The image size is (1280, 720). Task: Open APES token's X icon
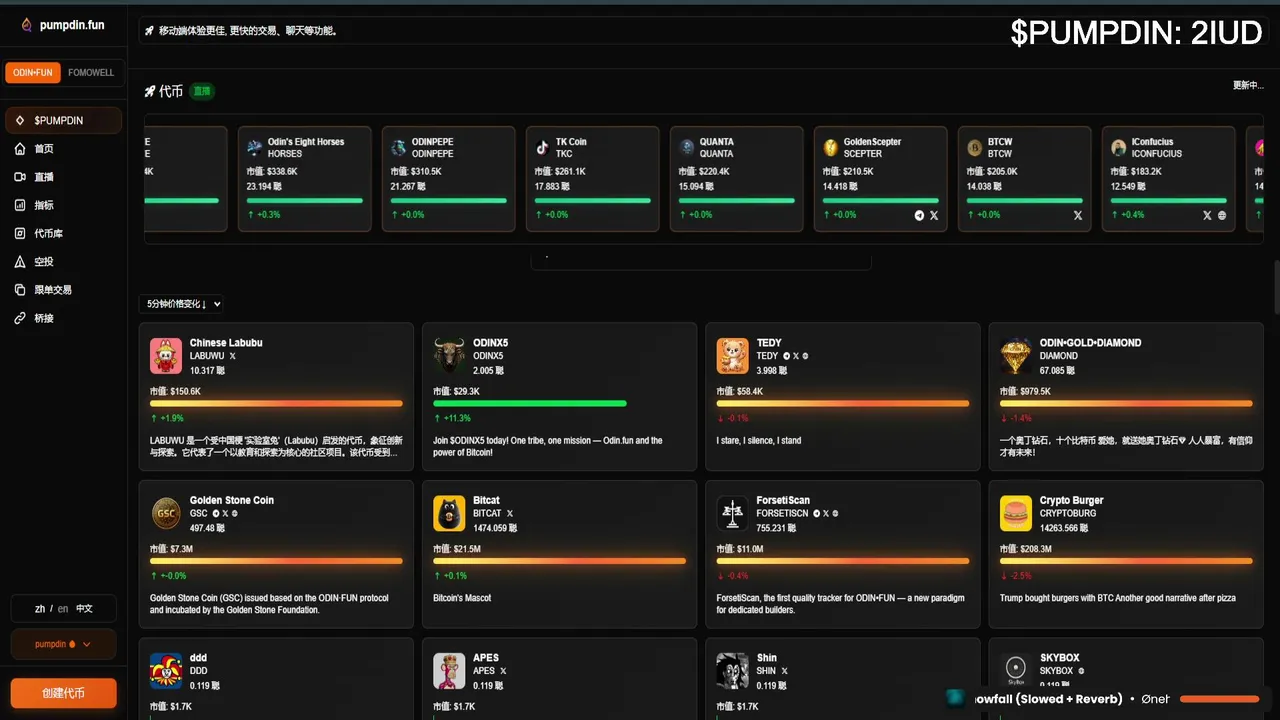503,671
